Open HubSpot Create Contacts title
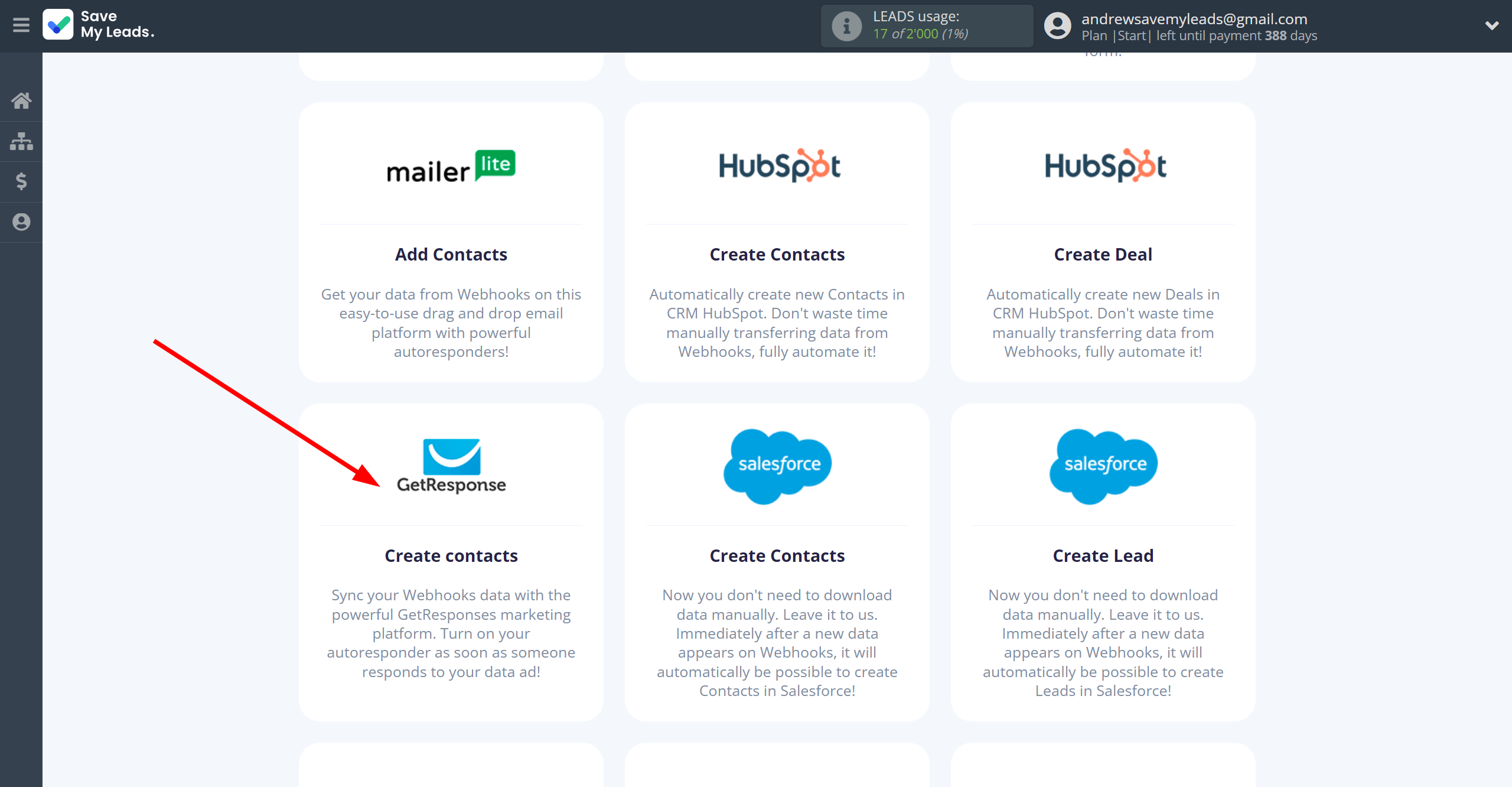 pos(777,255)
